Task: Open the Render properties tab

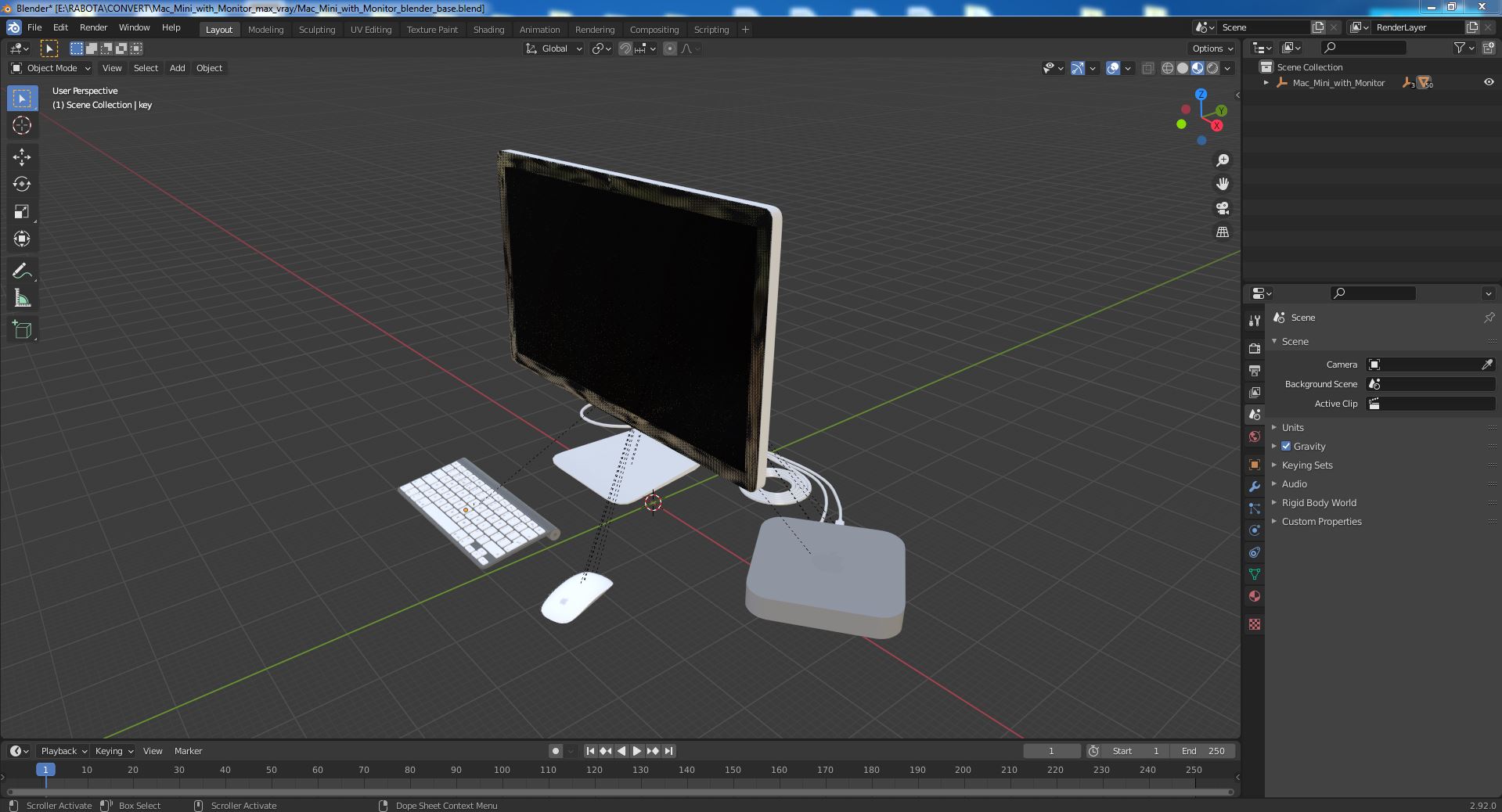Action: pos(1255,349)
